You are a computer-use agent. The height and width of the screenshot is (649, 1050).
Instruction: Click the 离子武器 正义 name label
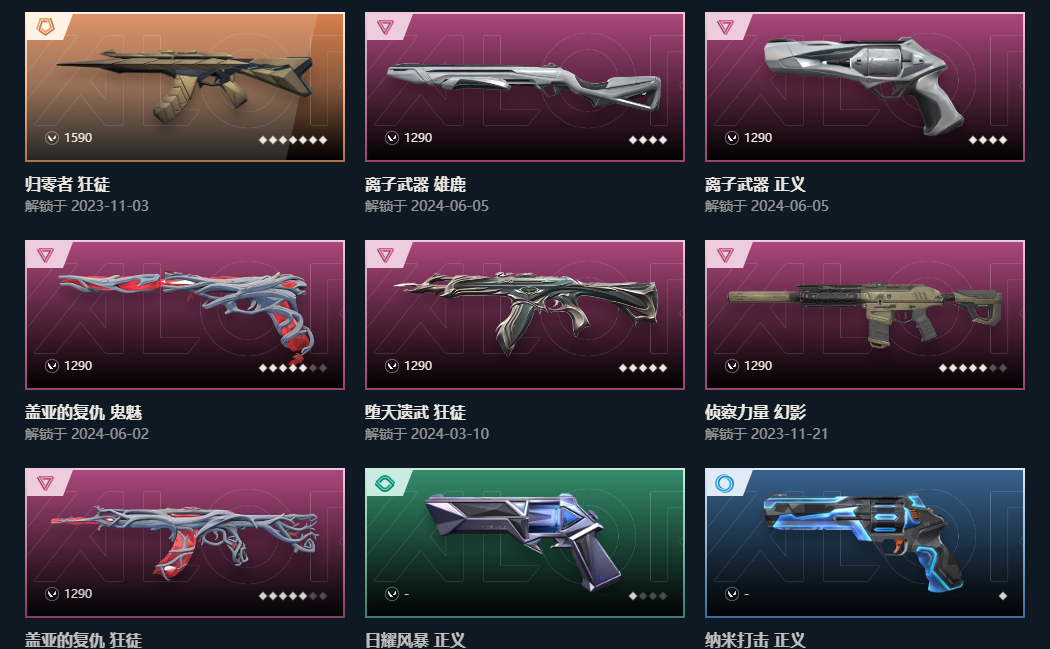[755, 184]
